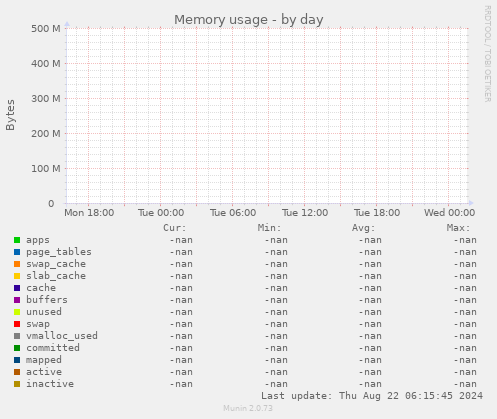Image resolution: width=497 pixels, height=419 pixels.
Task: Click the magenta buffers legend swatch
Action: pyautogui.click(x=17, y=300)
